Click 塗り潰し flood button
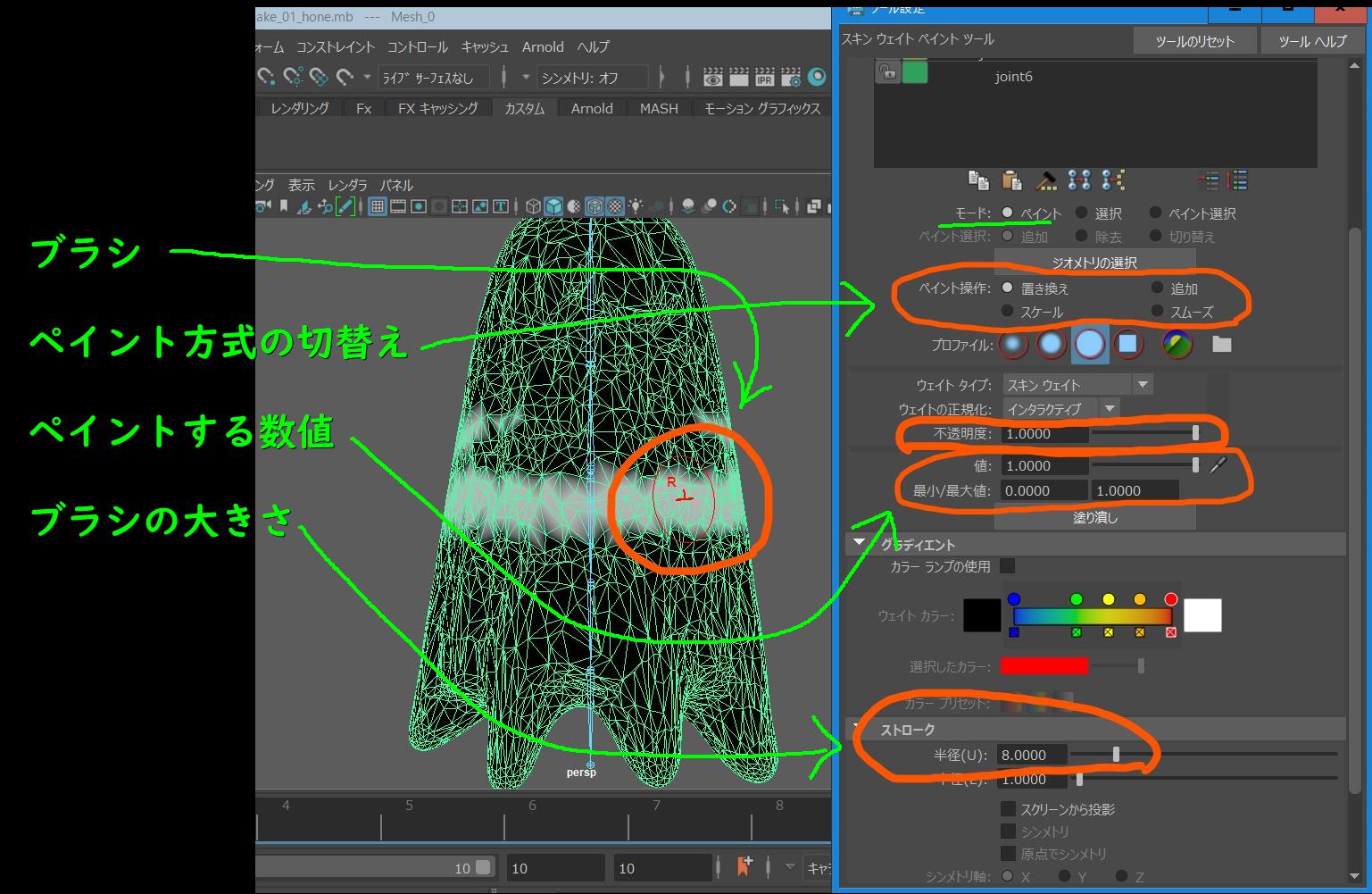Screen dimensions: 1372x894 coord(1094,517)
